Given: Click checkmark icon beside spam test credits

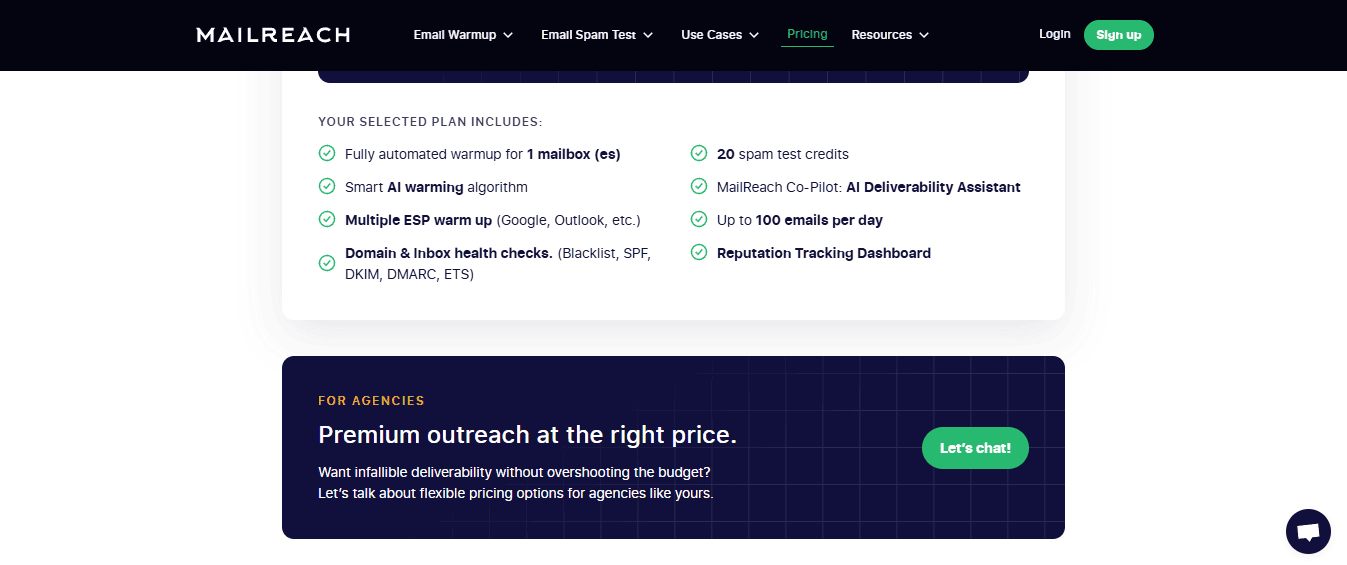Looking at the screenshot, I should pyautogui.click(x=699, y=153).
